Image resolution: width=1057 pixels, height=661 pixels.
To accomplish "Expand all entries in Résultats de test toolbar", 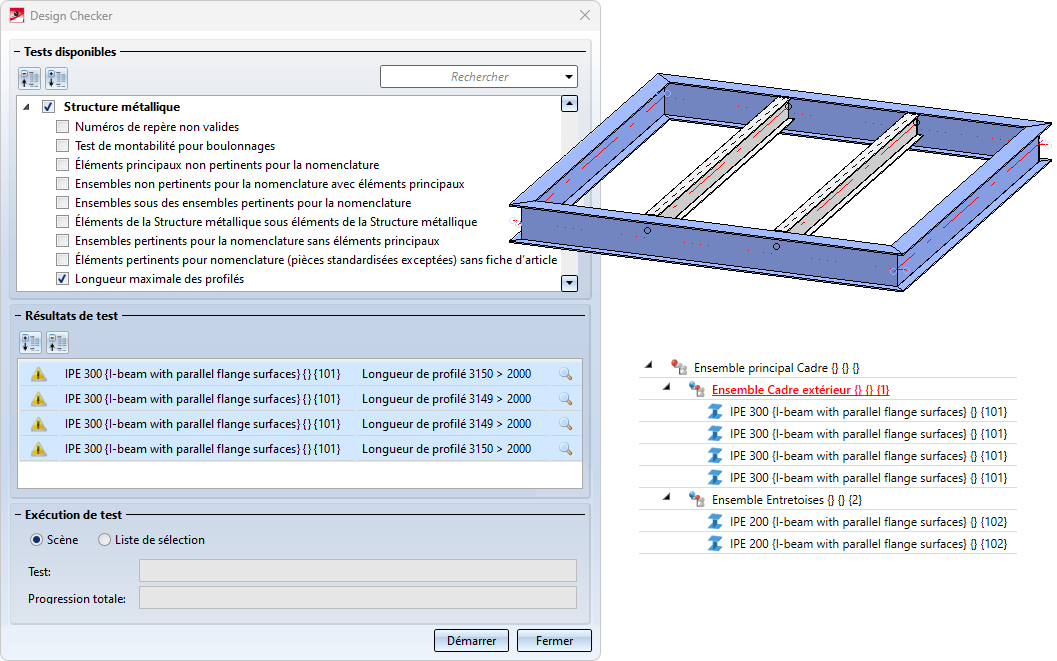I will (x=31, y=343).
